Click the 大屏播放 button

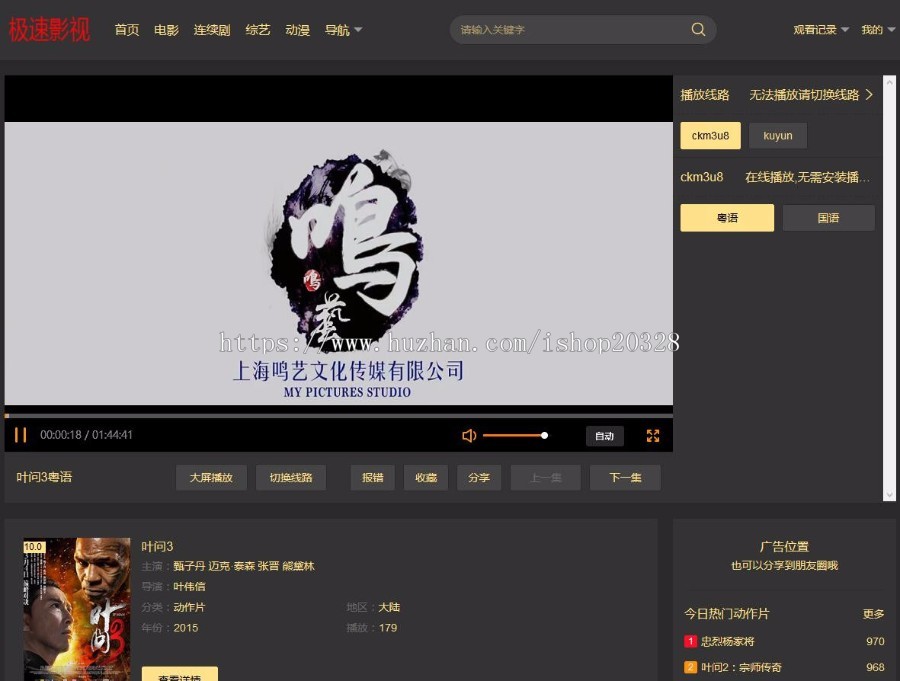(x=211, y=477)
